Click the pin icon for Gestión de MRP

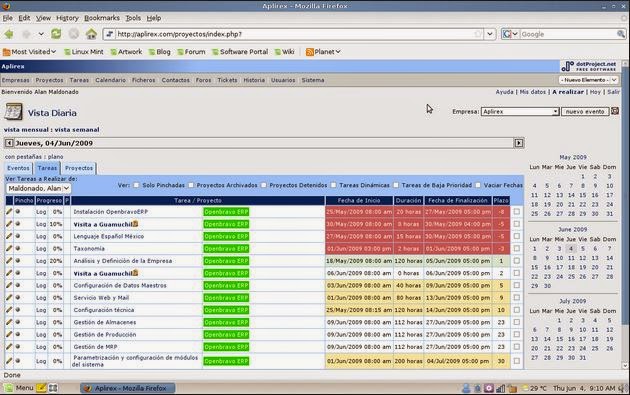[x=18, y=346]
